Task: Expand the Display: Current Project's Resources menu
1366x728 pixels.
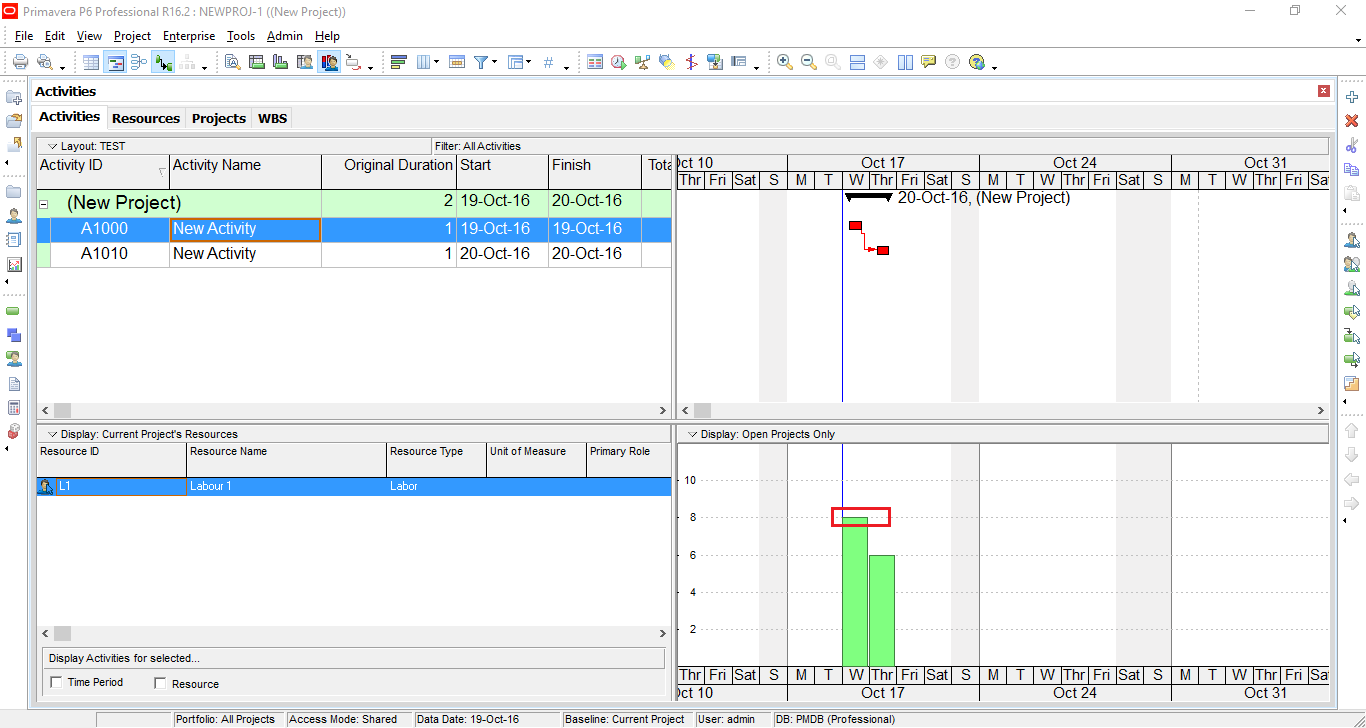Action: (x=53, y=434)
